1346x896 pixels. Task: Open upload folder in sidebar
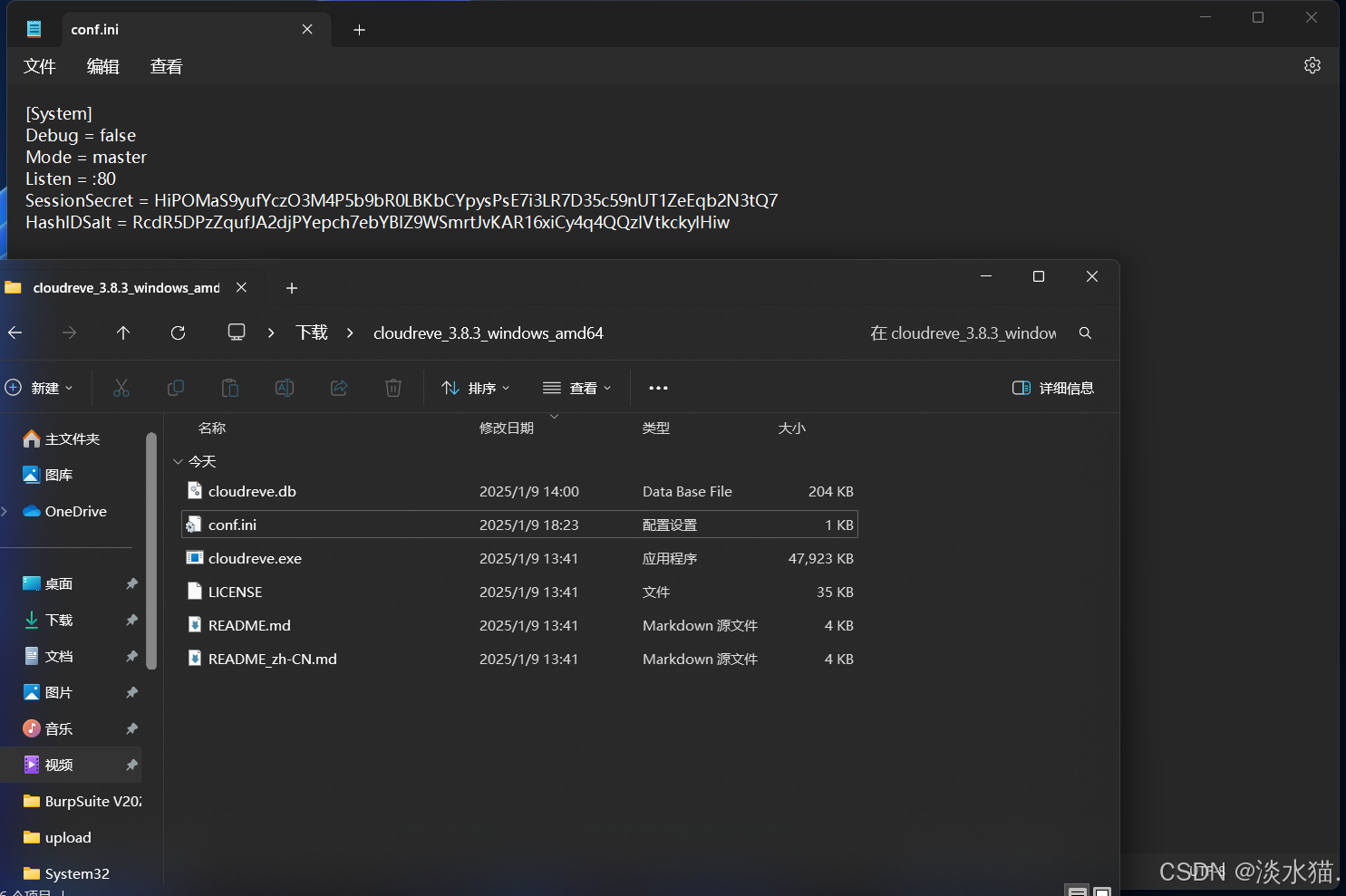pyautogui.click(x=57, y=837)
